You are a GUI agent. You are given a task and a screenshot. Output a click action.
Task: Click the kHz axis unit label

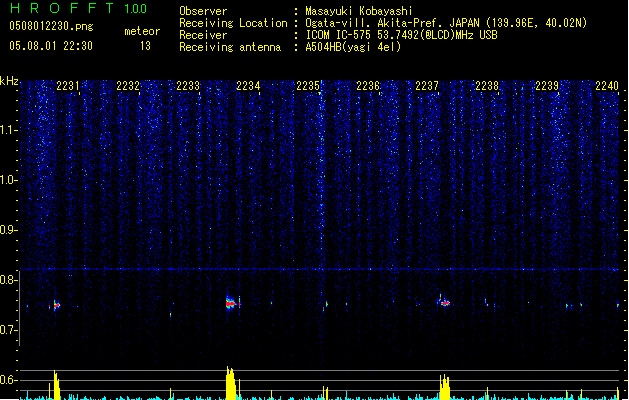click(x=9, y=81)
